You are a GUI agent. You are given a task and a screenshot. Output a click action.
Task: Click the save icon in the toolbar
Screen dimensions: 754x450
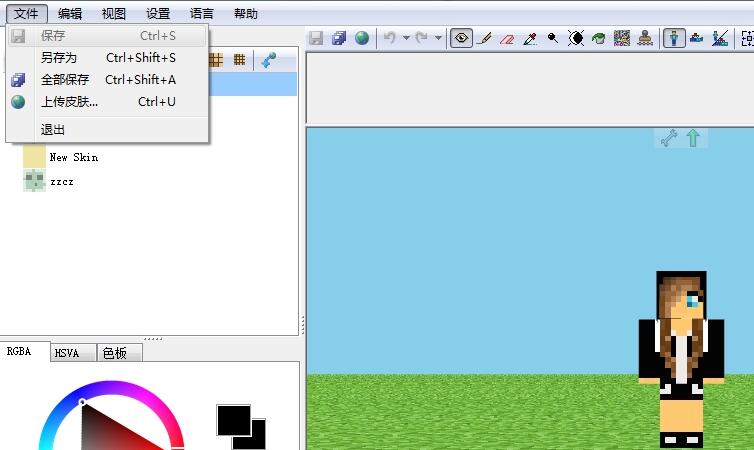click(x=316, y=38)
